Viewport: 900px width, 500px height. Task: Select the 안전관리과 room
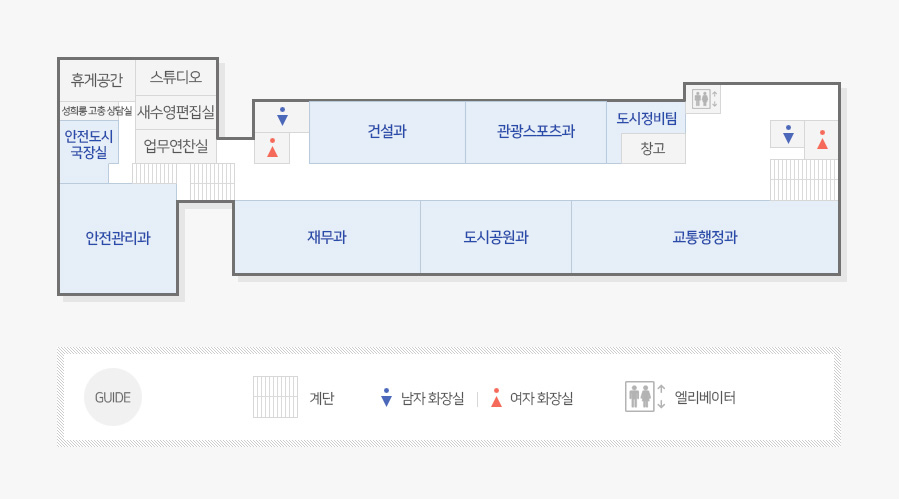118,238
